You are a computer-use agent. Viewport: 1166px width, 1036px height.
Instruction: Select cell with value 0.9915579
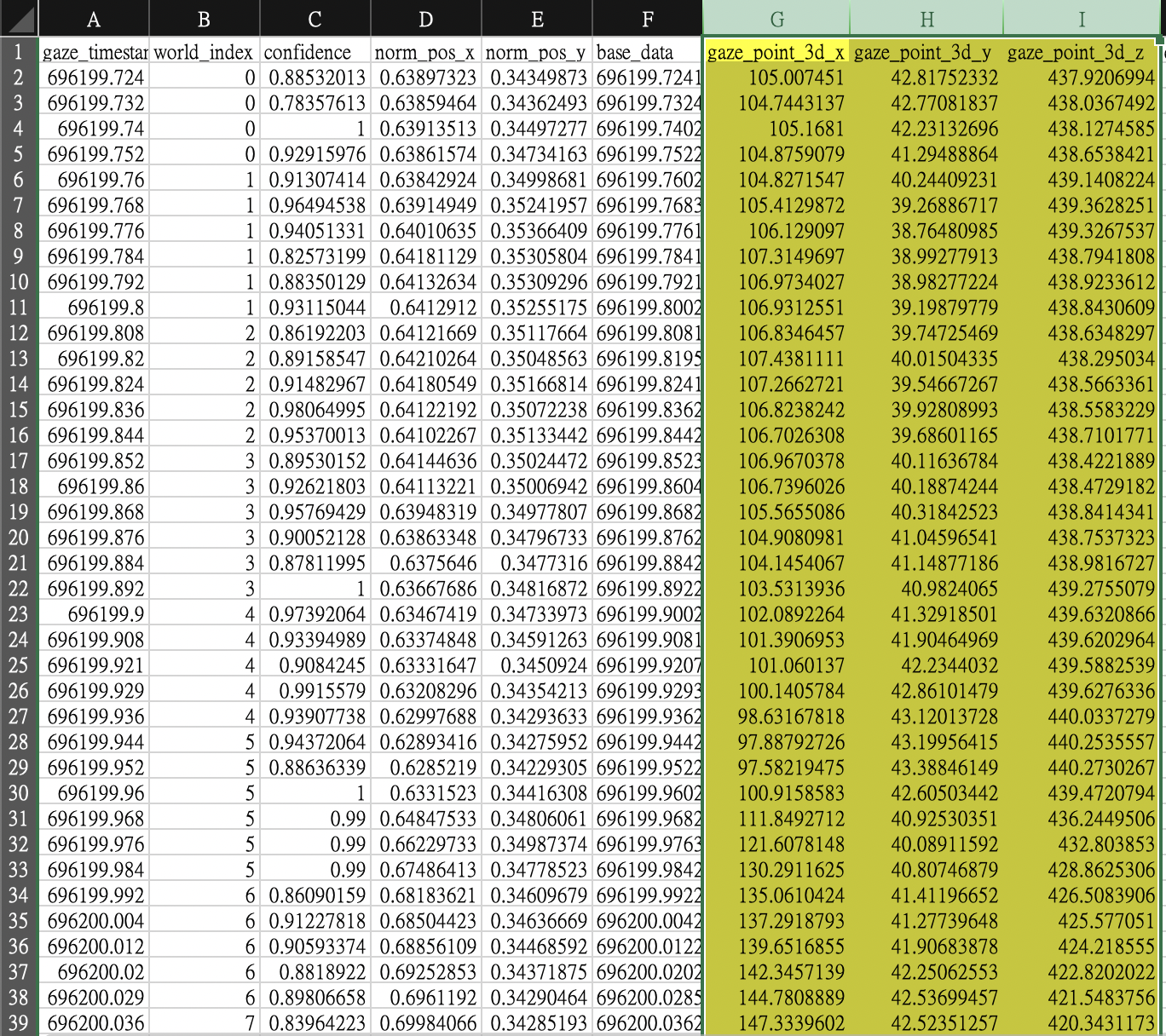(315, 691)
